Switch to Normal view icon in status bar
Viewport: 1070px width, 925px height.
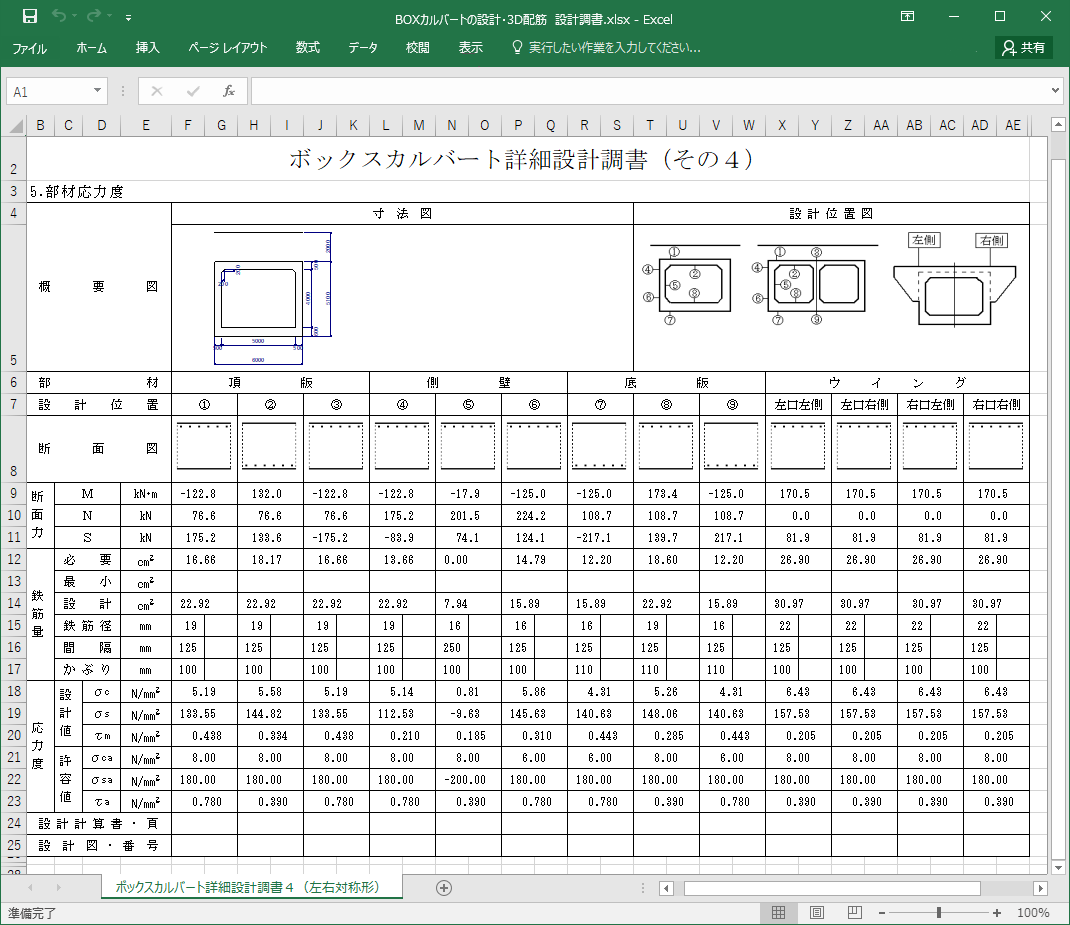click(x=779, y=913)
